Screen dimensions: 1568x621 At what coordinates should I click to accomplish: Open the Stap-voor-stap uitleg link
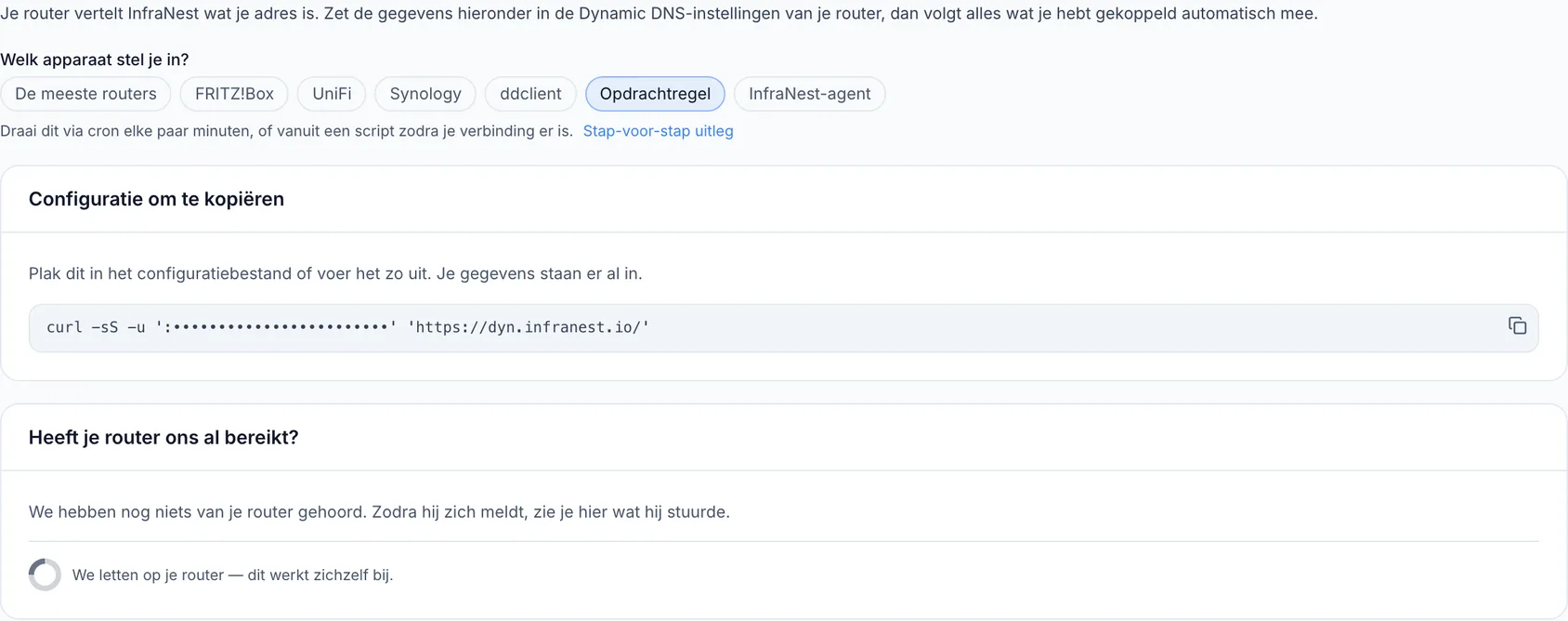coord(658,131)
